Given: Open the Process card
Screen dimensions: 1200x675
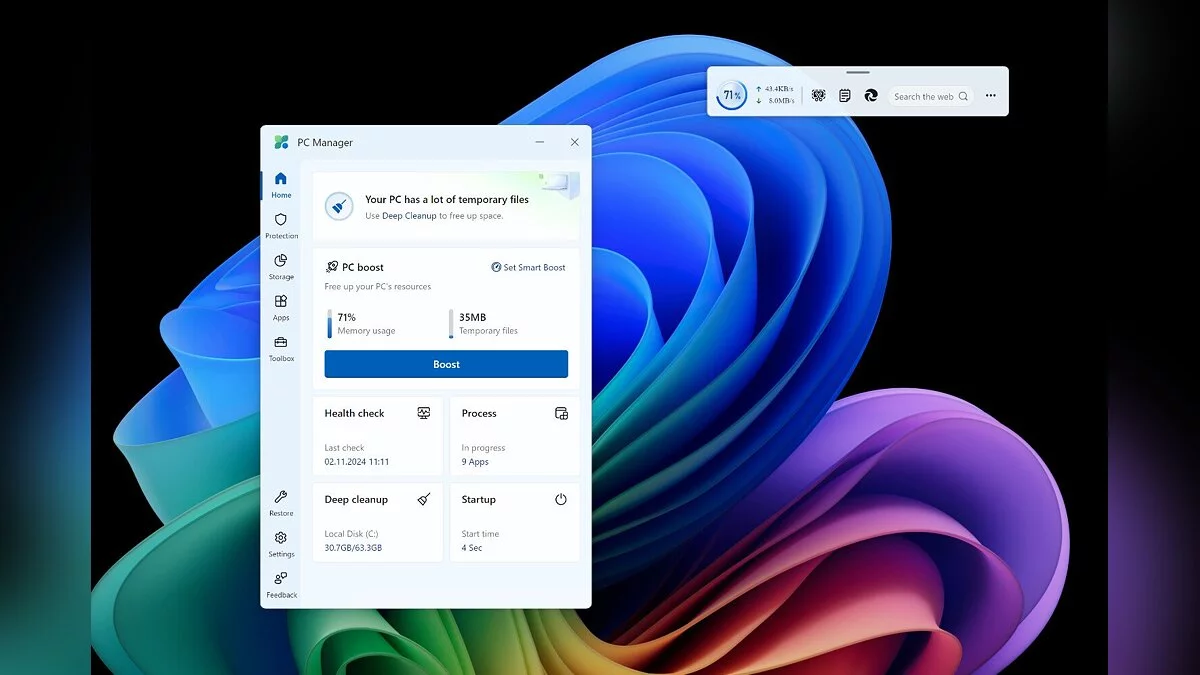Looking at the screenshot, I should click(x=515, y=436).
